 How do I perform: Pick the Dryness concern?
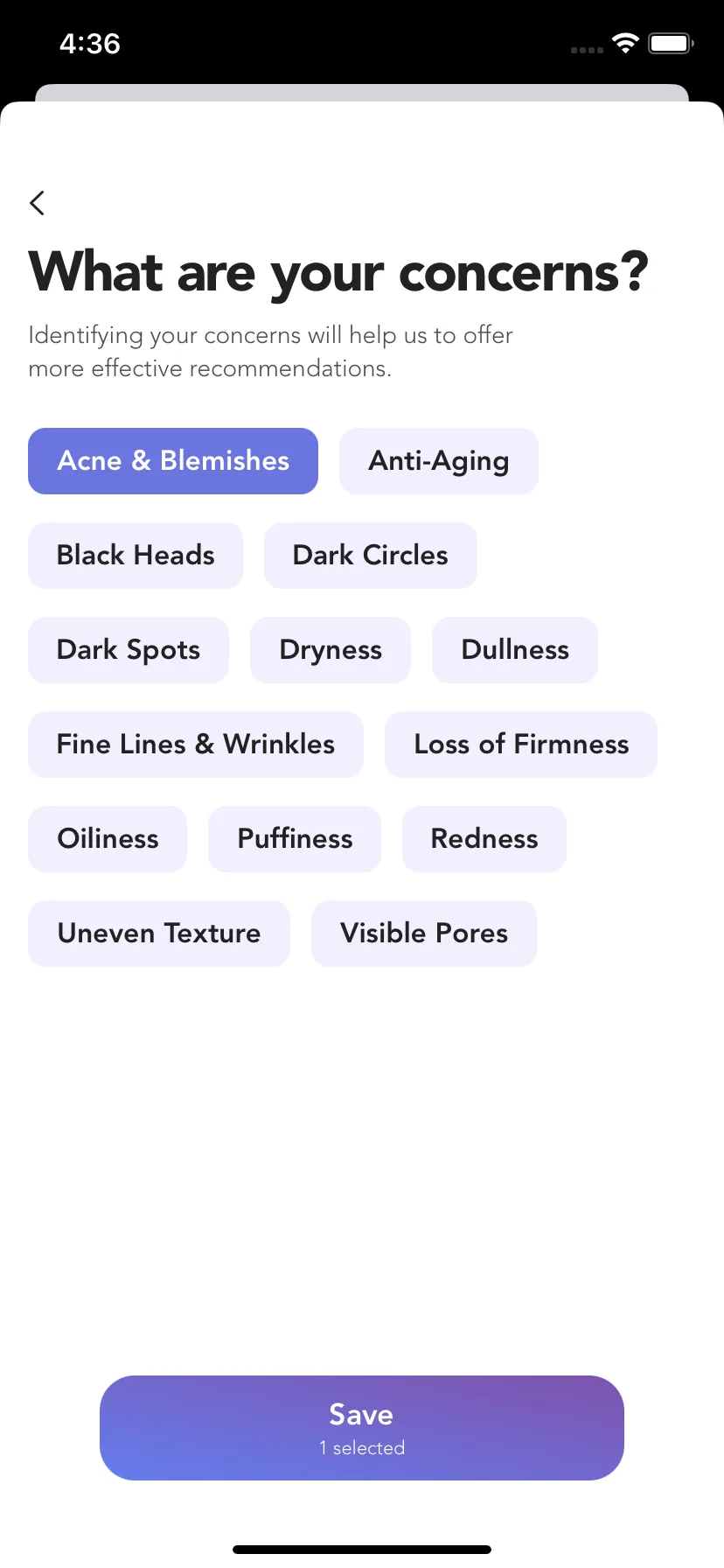click(331, 650)
